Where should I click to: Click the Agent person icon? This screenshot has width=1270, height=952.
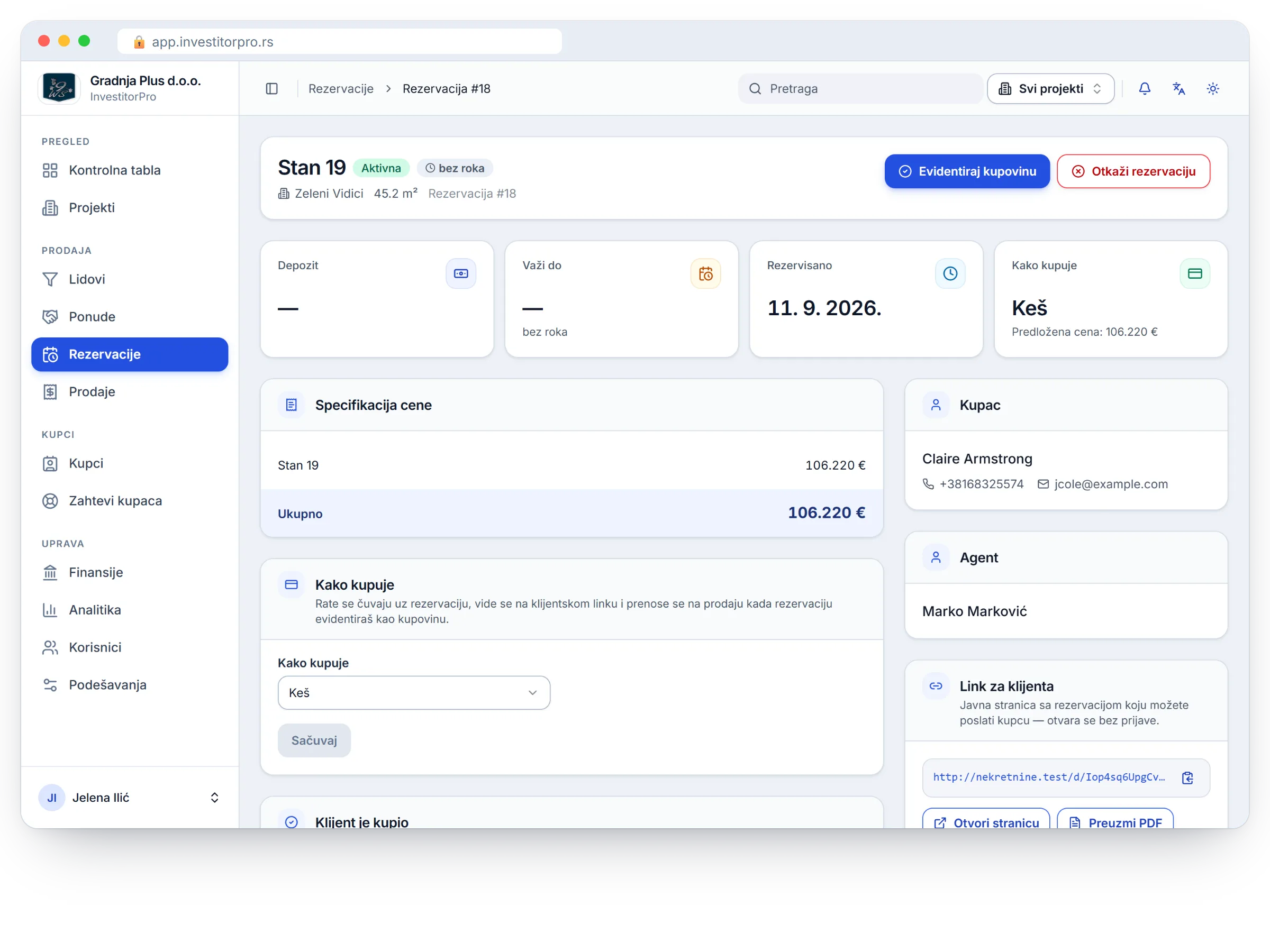pos(935,558)
